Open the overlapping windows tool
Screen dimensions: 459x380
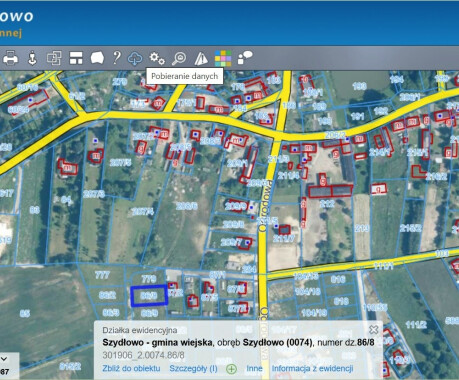[x=54, y=58]
